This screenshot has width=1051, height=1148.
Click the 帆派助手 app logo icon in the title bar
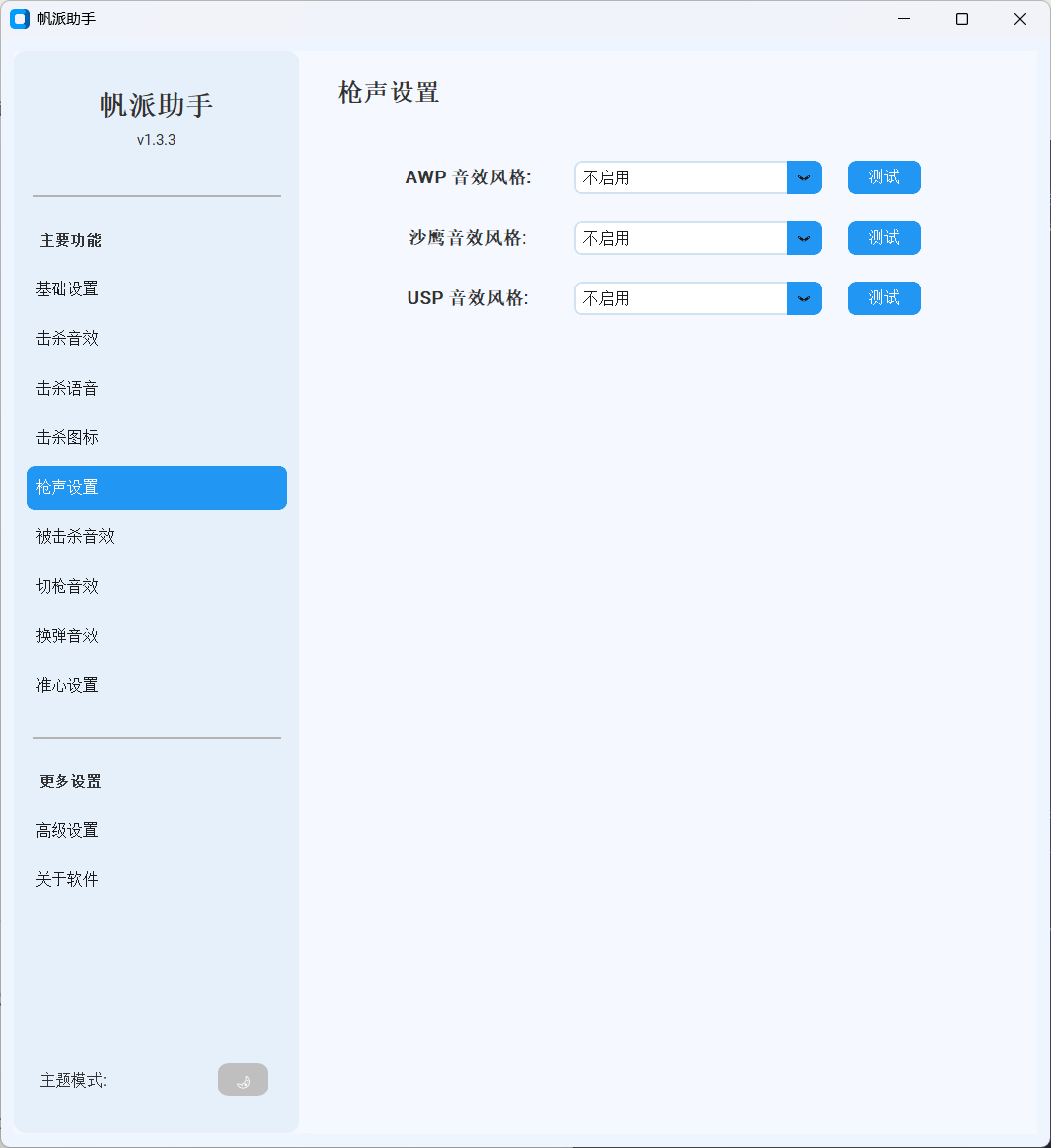[x=19, y=19]
